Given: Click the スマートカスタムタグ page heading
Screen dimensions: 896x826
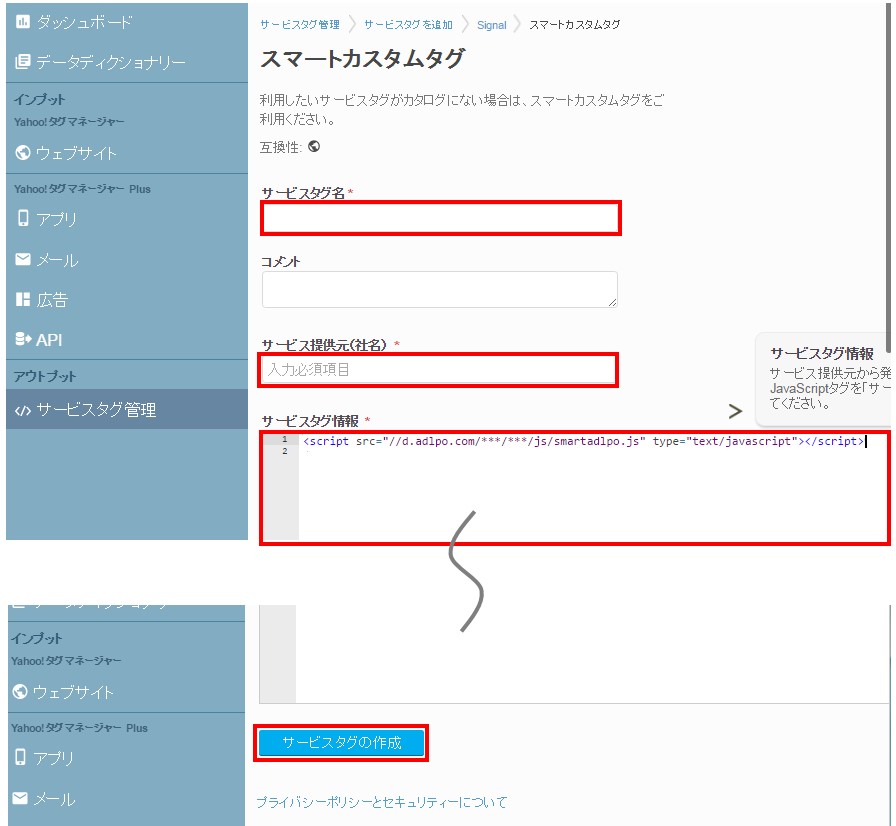Looking at the screenshot, I should 363,59.
